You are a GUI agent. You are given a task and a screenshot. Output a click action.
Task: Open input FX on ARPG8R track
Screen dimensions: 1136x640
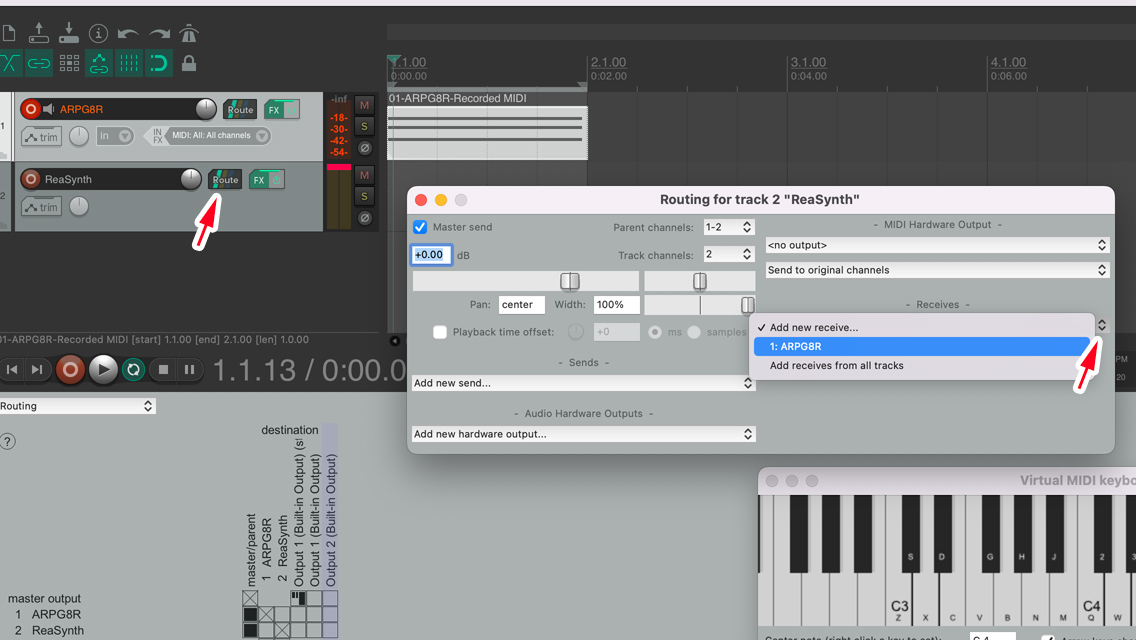tap(157, 136)
